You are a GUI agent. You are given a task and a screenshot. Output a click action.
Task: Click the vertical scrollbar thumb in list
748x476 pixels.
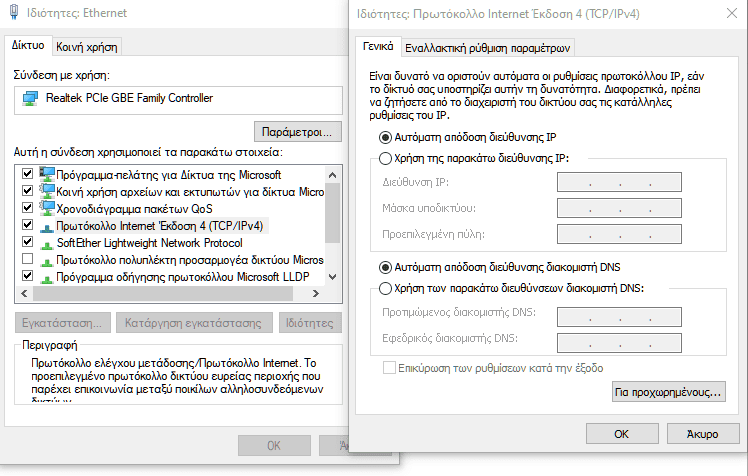(x=333, y=214)
